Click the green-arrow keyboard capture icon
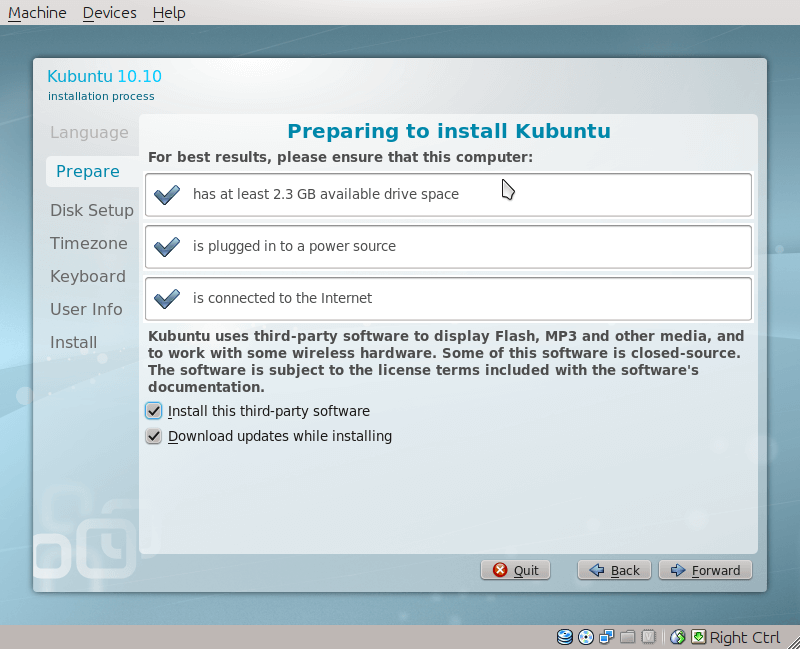This screenshot has width=800, height=649. tap(698, 637)
